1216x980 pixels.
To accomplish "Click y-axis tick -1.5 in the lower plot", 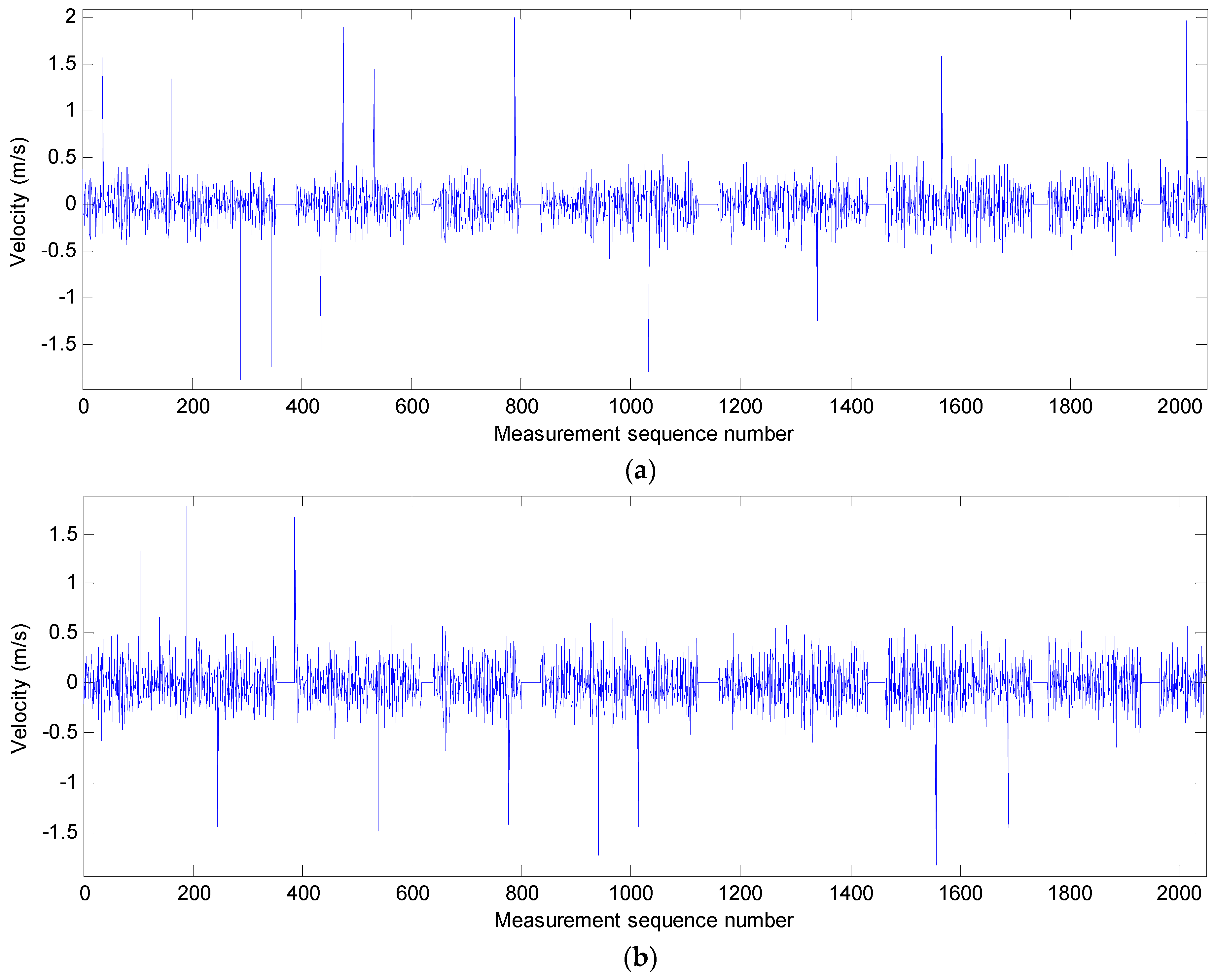I will (x=60, y=832).
